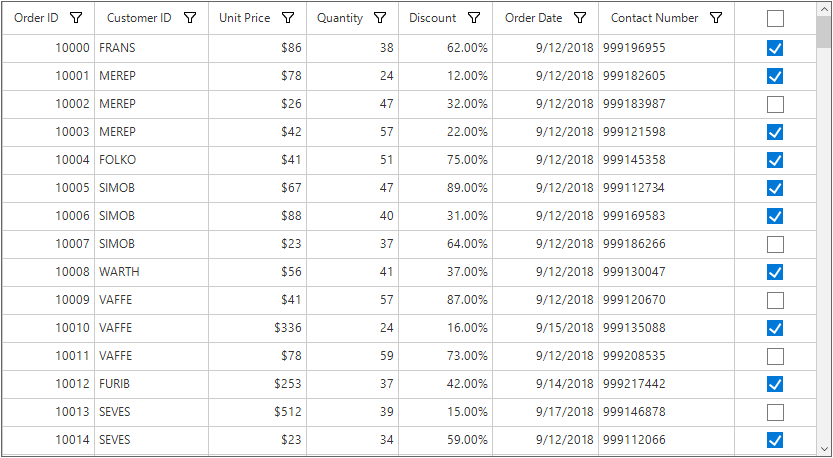Sort by the Discount header
833x458 pixels.
tap(432, 18)
